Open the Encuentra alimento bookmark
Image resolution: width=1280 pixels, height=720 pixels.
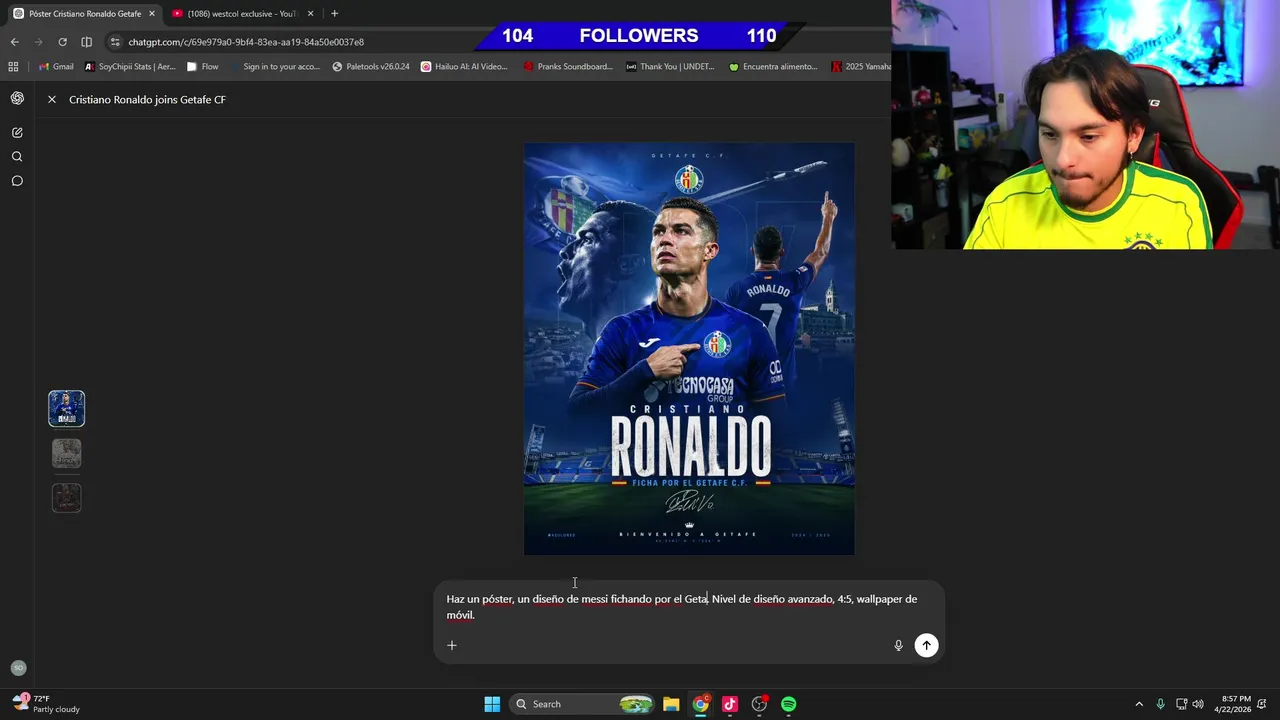[x=773, y=67]
